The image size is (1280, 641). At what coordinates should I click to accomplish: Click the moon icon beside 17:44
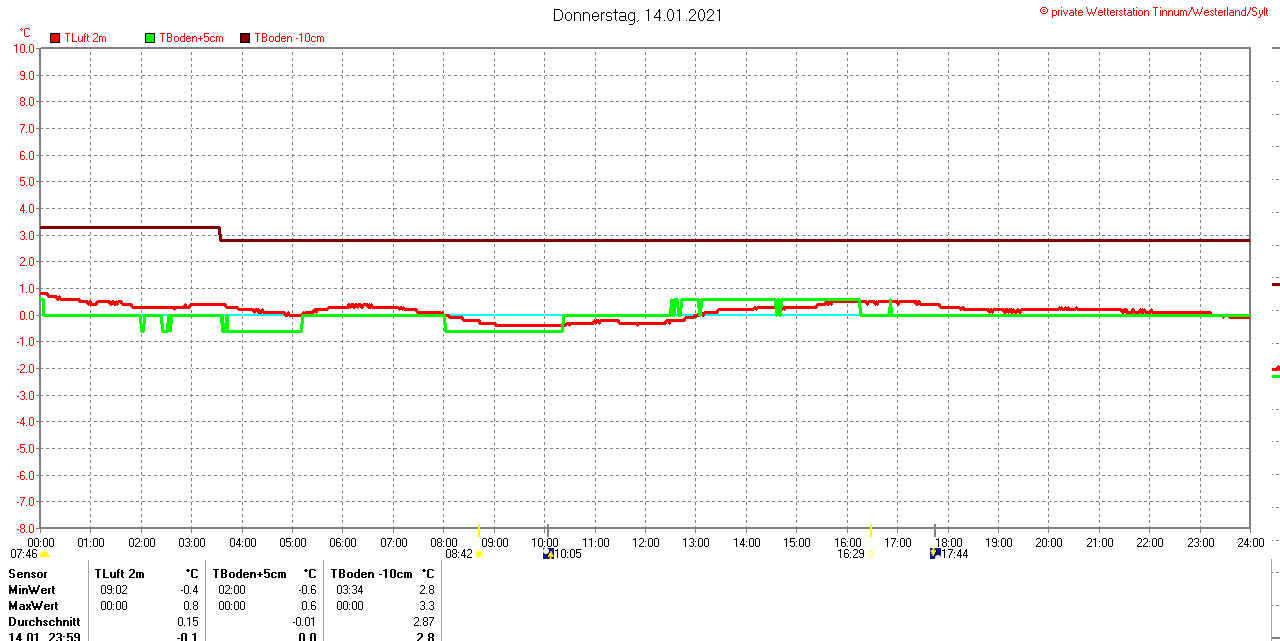(935, 554)
